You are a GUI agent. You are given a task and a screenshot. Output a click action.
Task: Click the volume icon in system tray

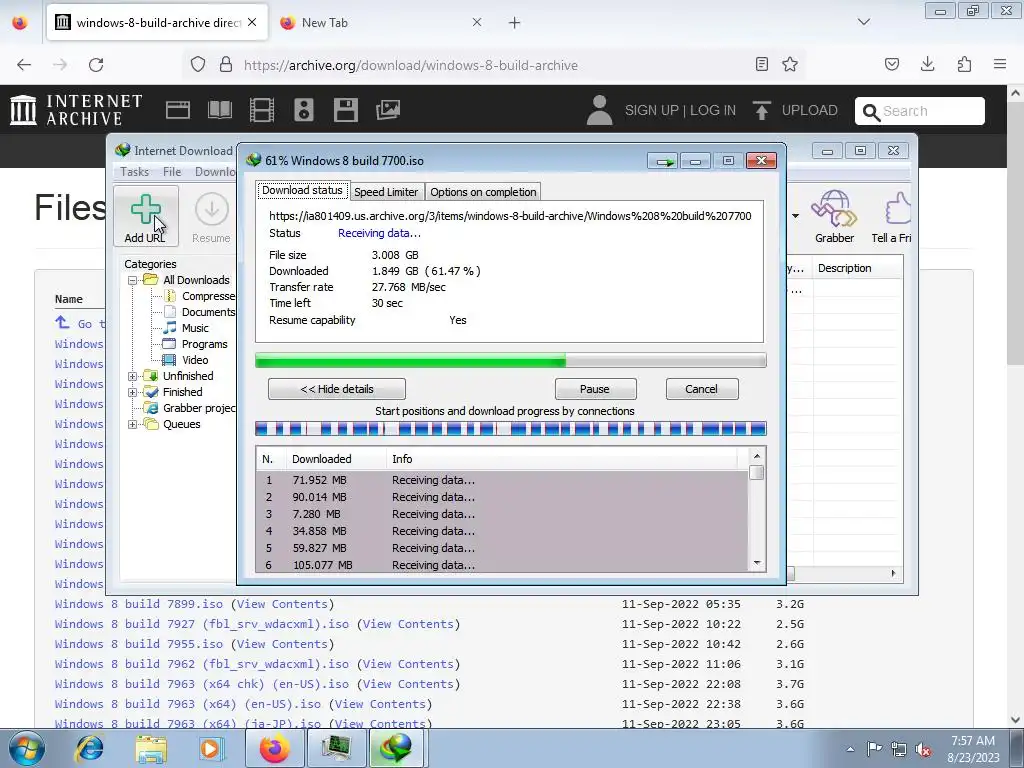pos(923,749)
